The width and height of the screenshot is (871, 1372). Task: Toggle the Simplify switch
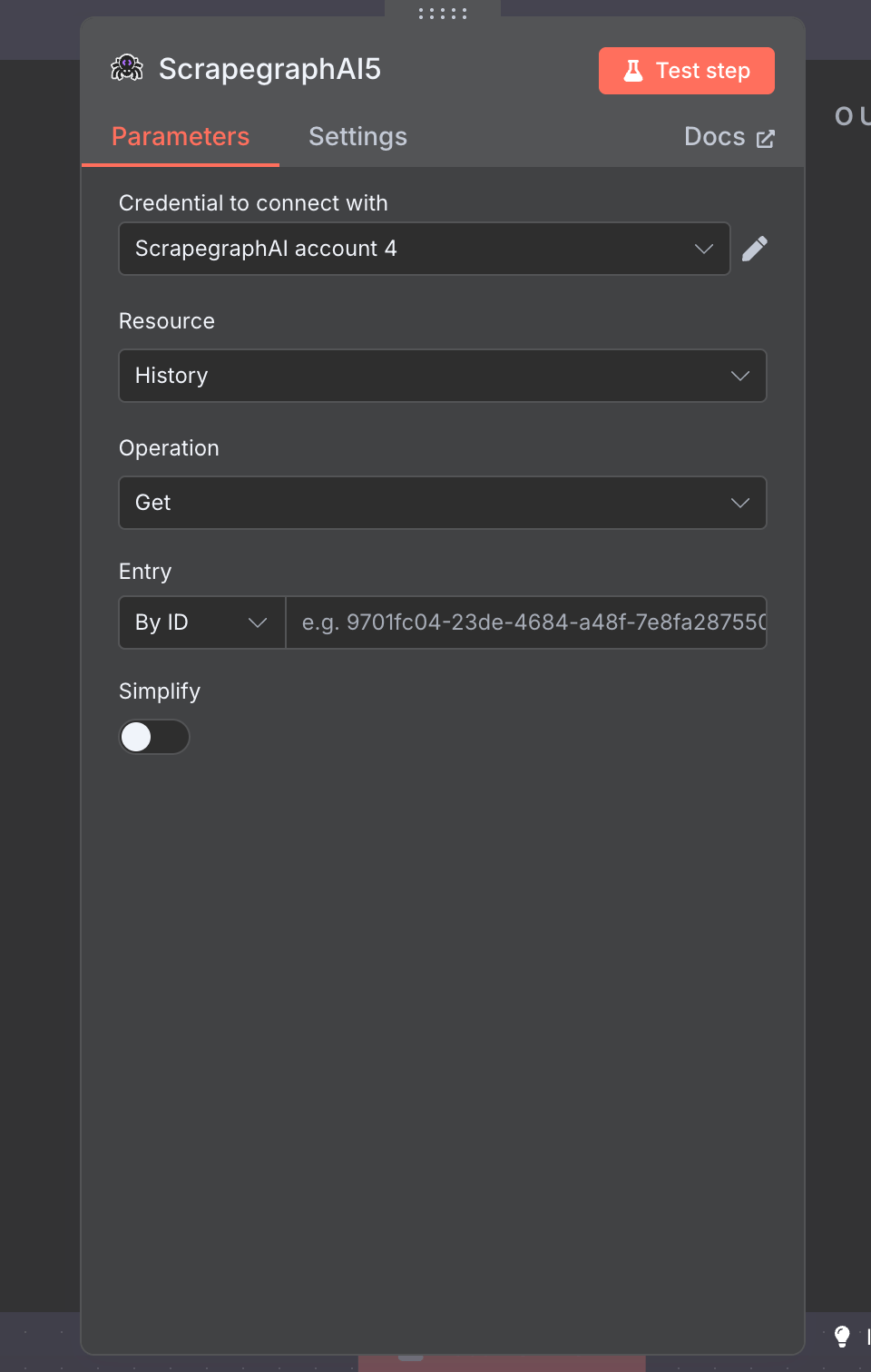pos(154,737)
